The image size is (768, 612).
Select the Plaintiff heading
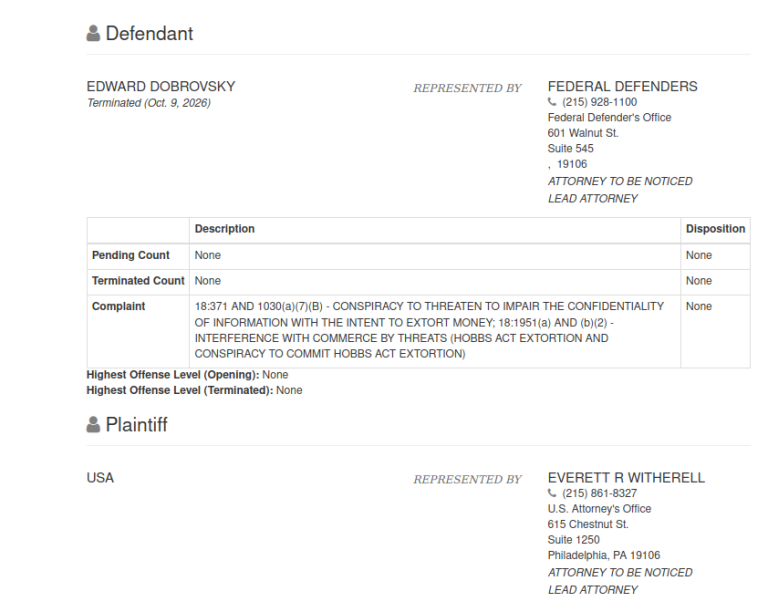point(137,424)
